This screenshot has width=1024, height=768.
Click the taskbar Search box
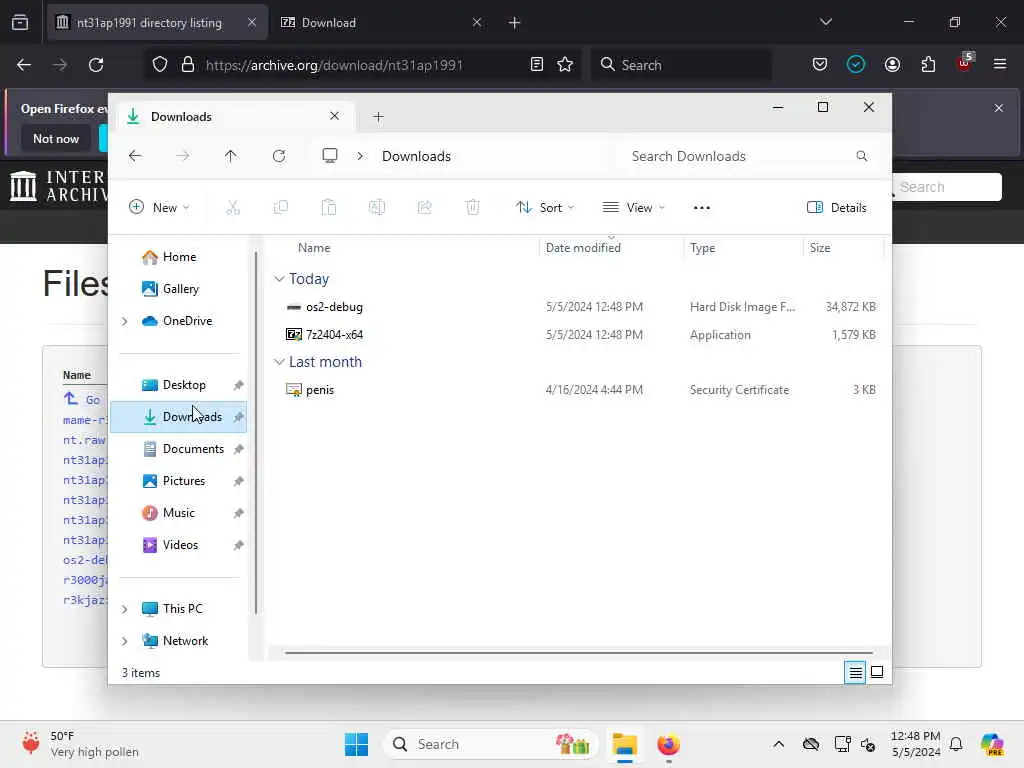pos(490,744)
